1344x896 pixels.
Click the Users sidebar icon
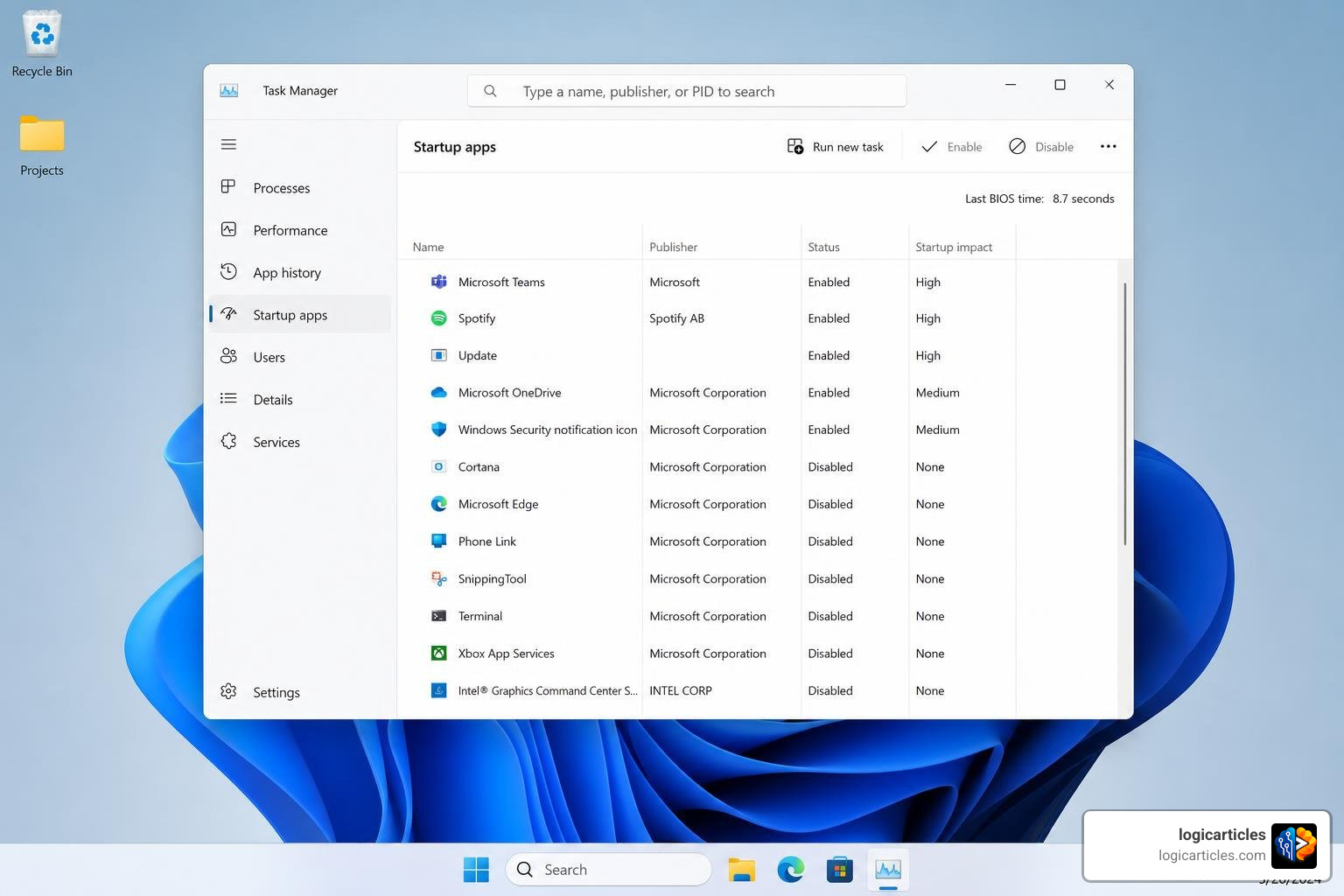click(228, 355)
